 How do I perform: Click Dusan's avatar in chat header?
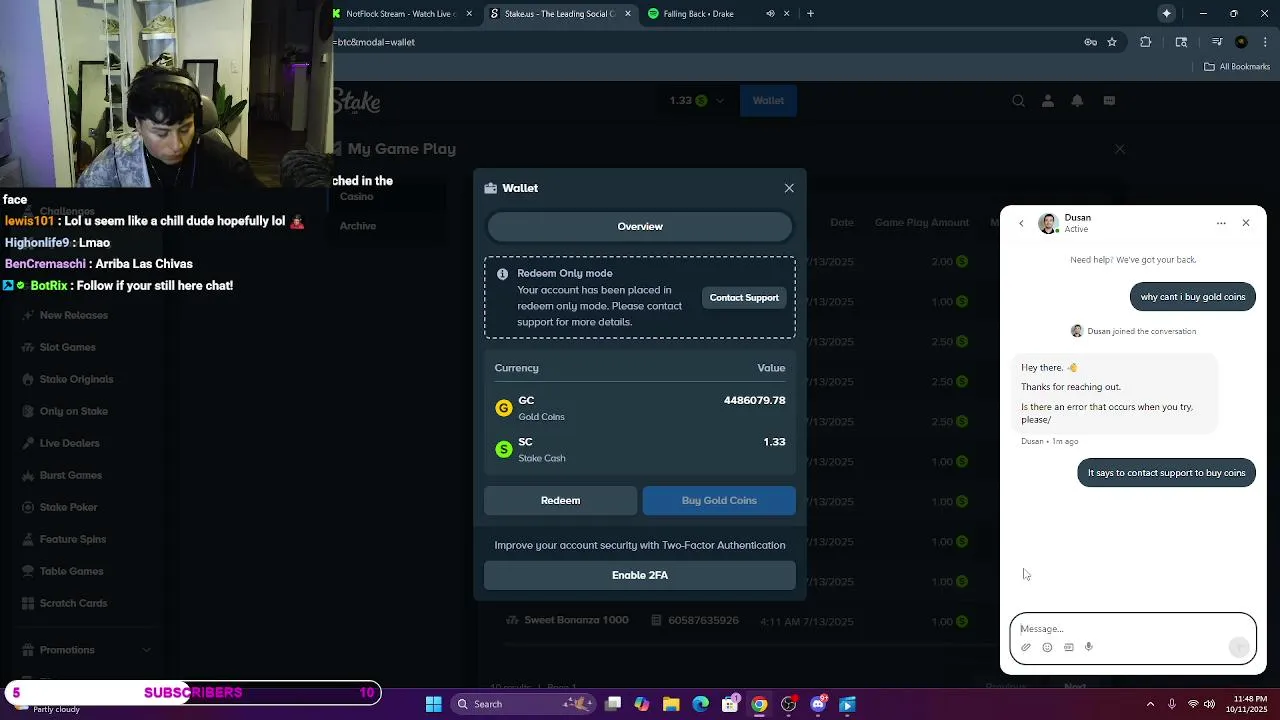[1048, 223]
